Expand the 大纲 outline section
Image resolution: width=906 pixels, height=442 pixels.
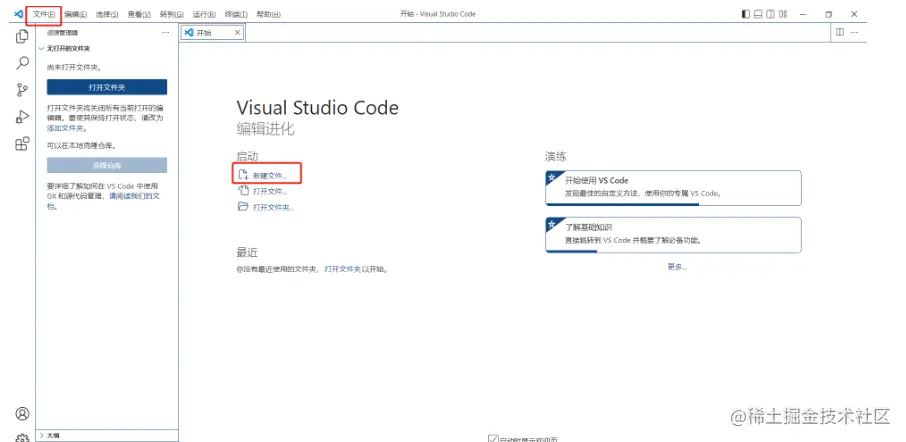tap(107, 436)
